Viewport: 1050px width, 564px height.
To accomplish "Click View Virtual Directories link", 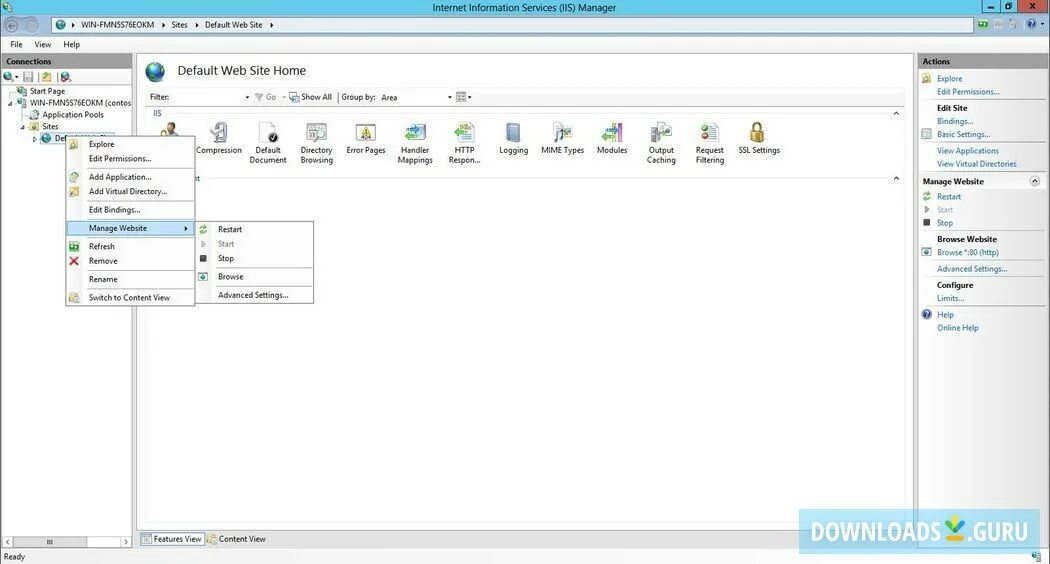I will pyautogui.click(x=976, y=164).
